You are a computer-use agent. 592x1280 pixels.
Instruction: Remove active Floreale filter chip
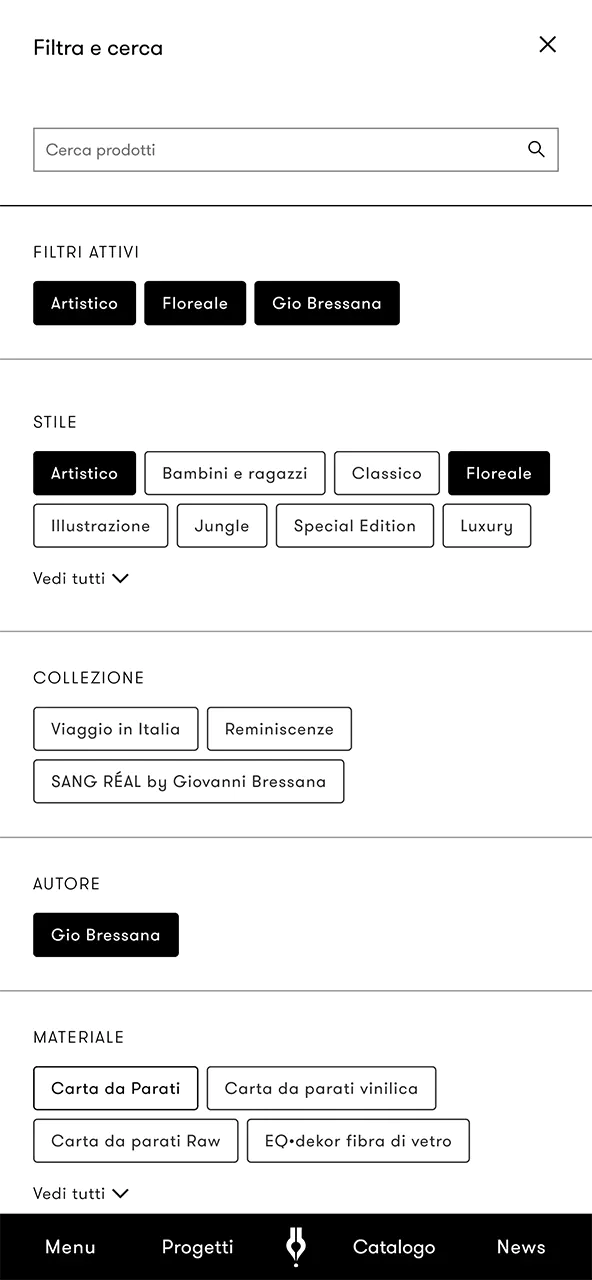(195, 303)
